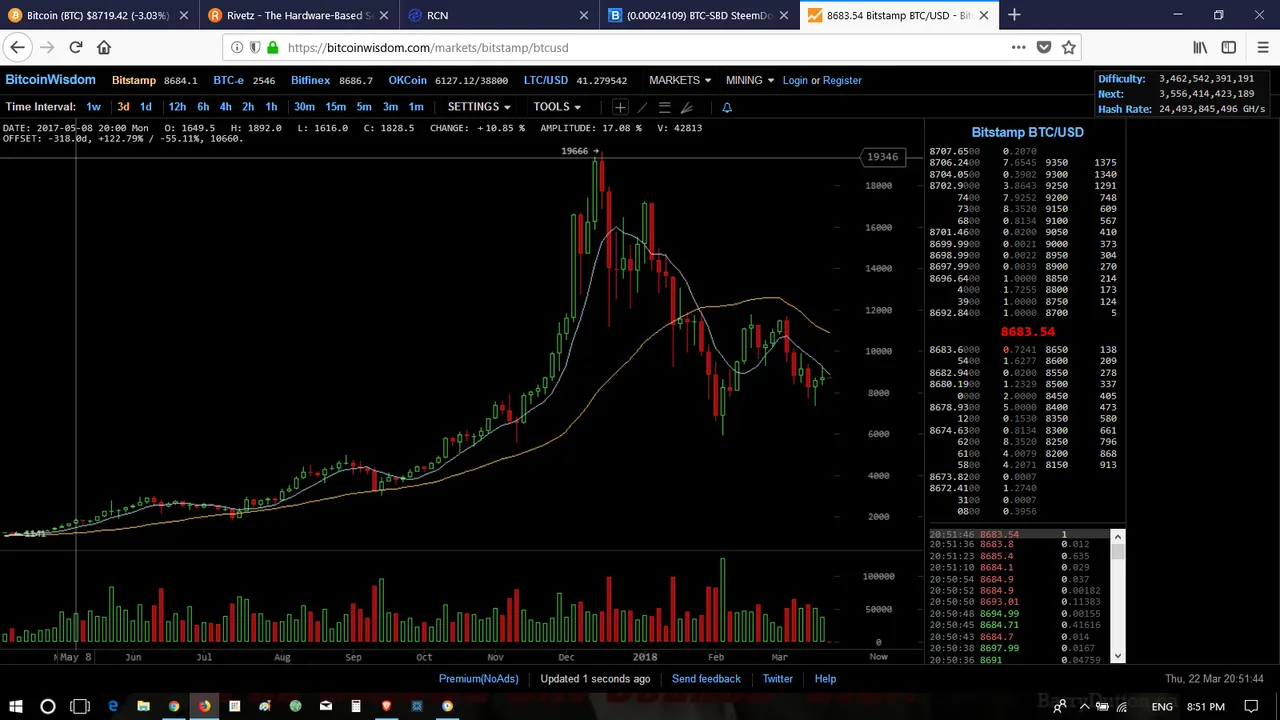Set time interval to 6h
Image resolution: width=1280 pixels, height=720 pixels.
203,107
